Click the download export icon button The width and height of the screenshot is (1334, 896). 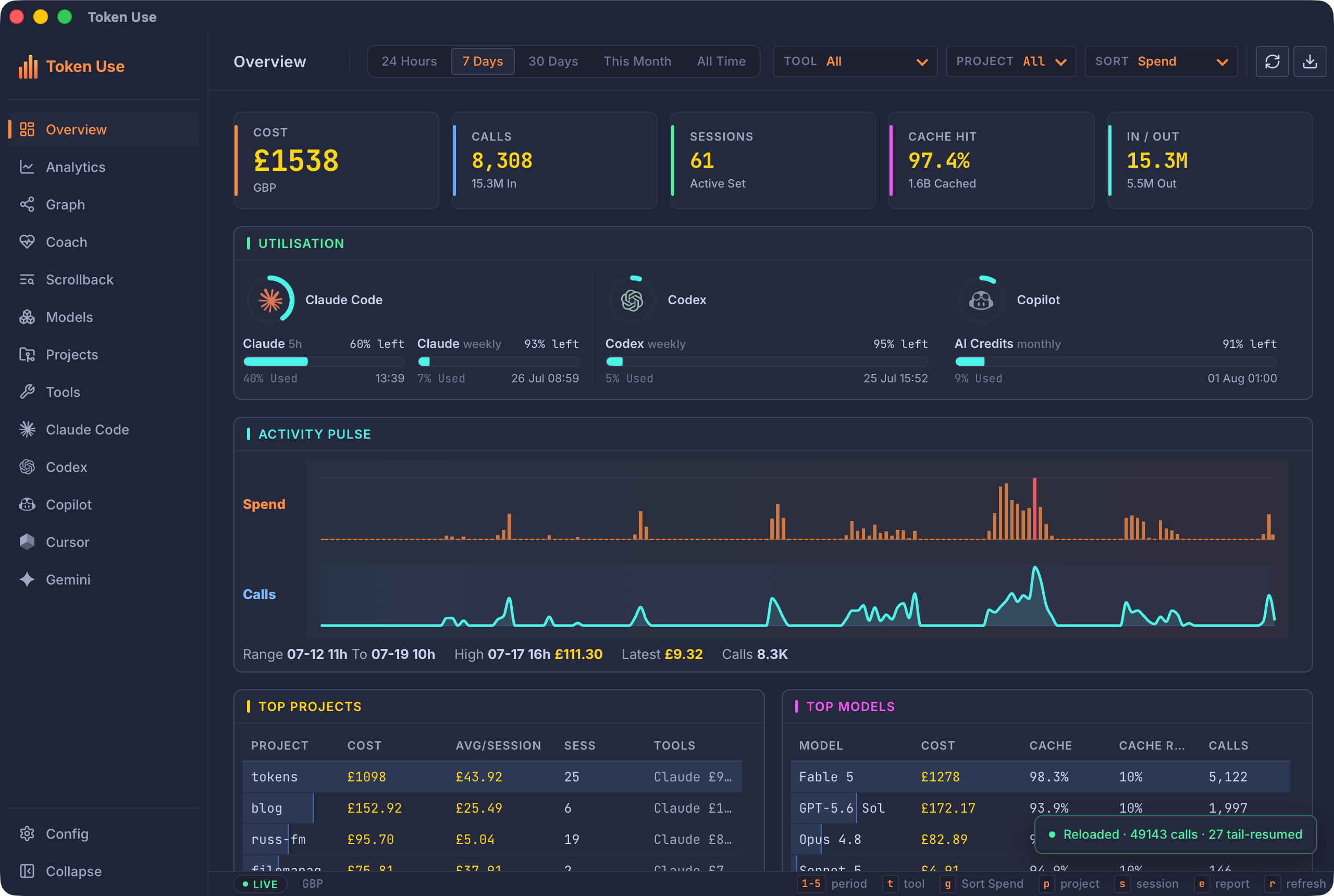point(1310,61)
